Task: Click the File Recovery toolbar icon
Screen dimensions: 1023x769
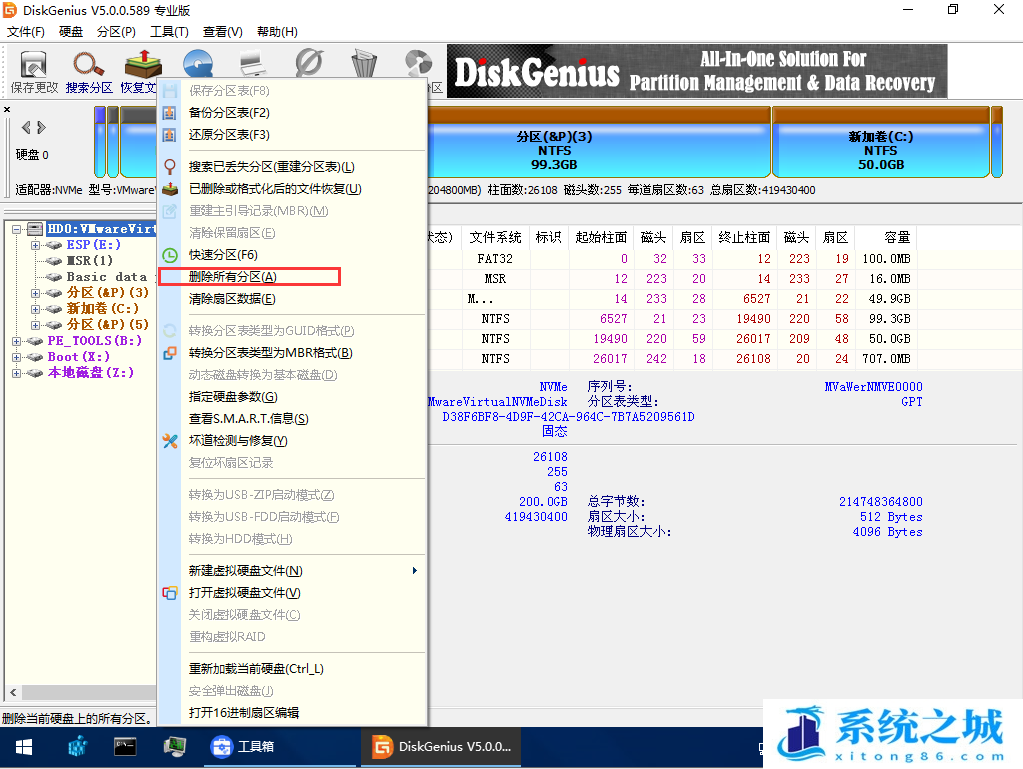Action: tap(142, 65)
